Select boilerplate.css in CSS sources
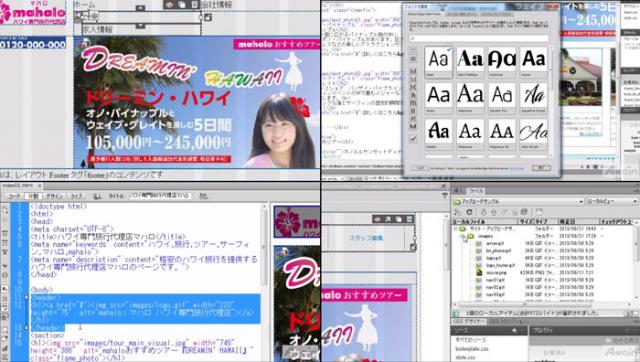Screen dimensions: 640x362 coord(471,349)
